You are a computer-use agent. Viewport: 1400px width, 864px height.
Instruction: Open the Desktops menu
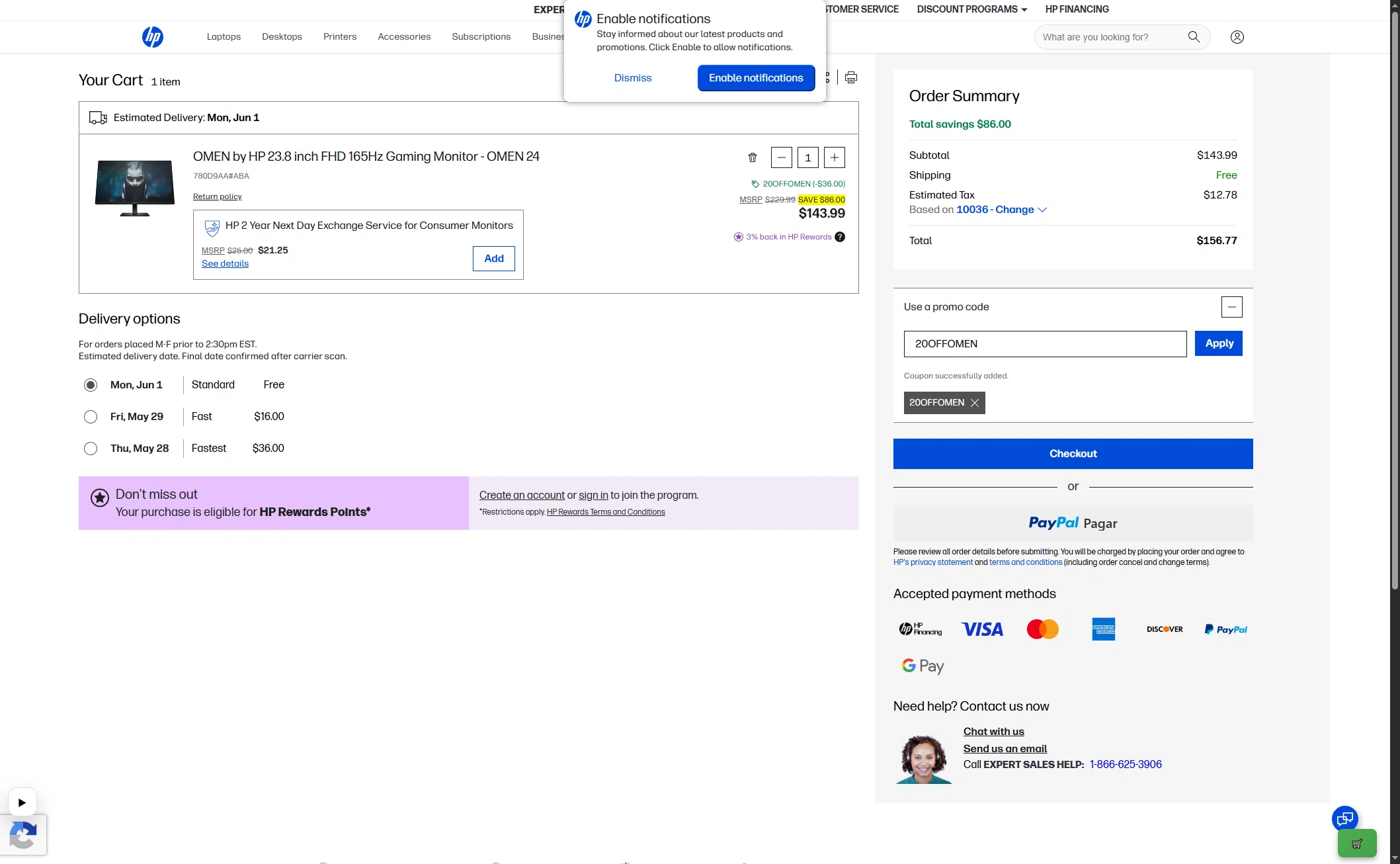282,36
